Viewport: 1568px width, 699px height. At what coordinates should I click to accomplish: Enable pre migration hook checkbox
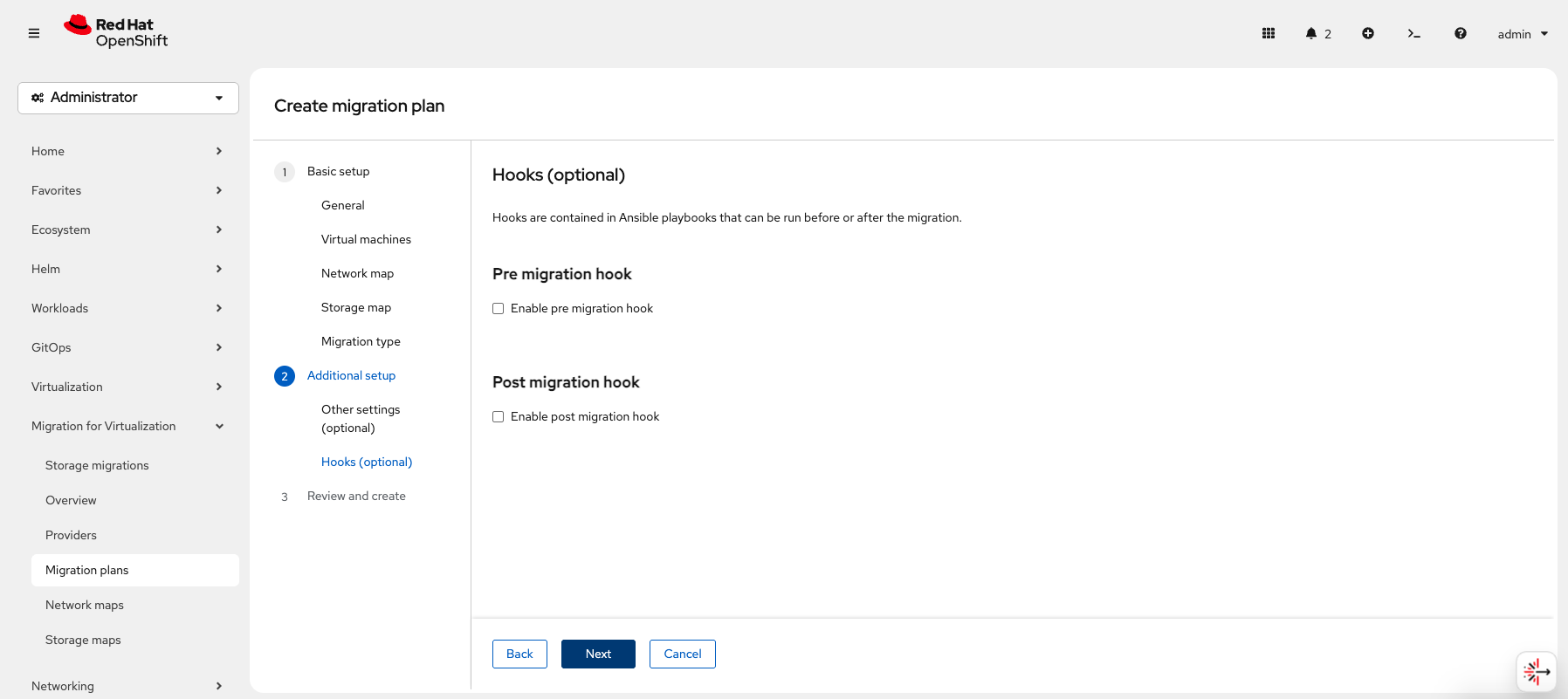(x=499, y=309)
